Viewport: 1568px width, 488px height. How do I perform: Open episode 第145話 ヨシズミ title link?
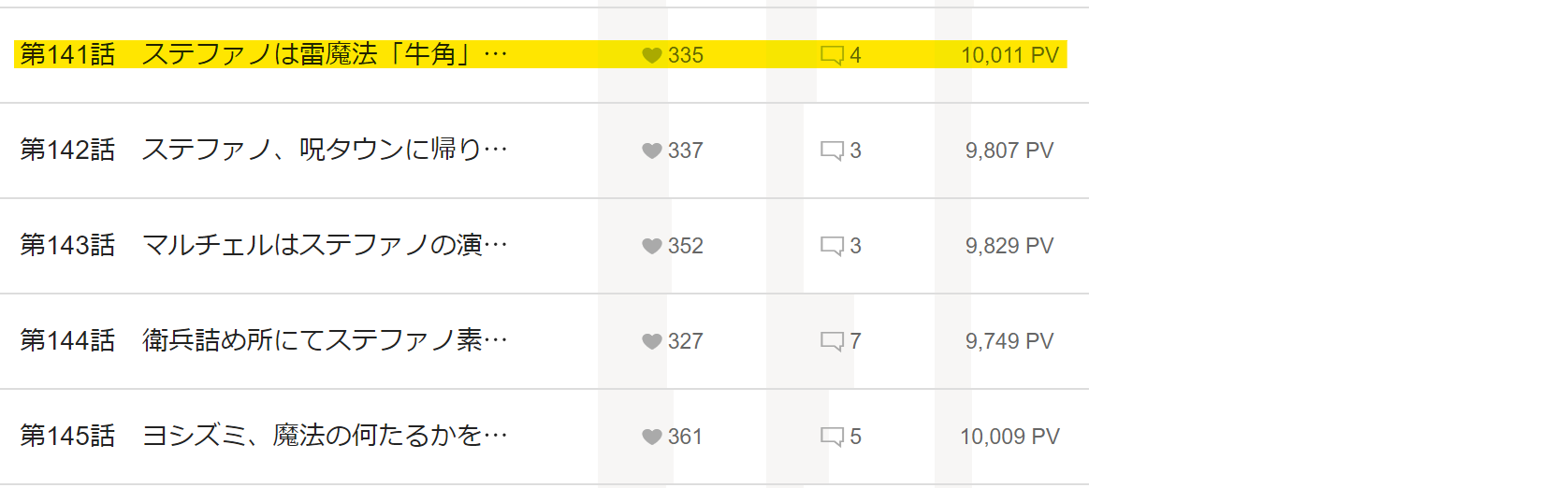(264, 437)
